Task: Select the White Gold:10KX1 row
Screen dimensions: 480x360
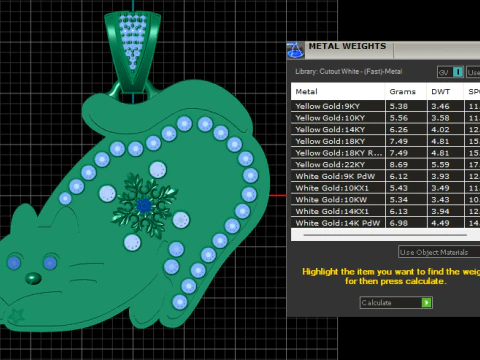Action: tap(385, 188)
